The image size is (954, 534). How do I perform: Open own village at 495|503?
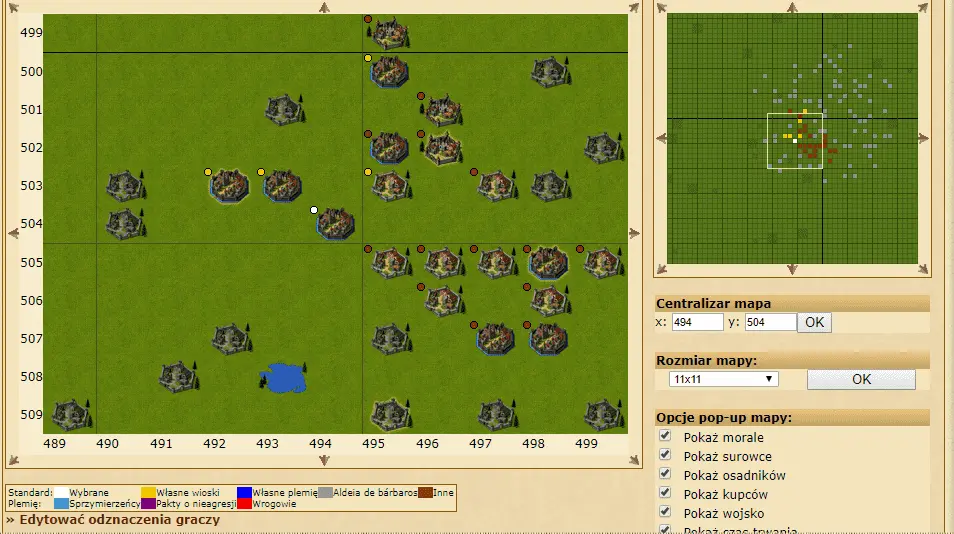coord(390,186)
